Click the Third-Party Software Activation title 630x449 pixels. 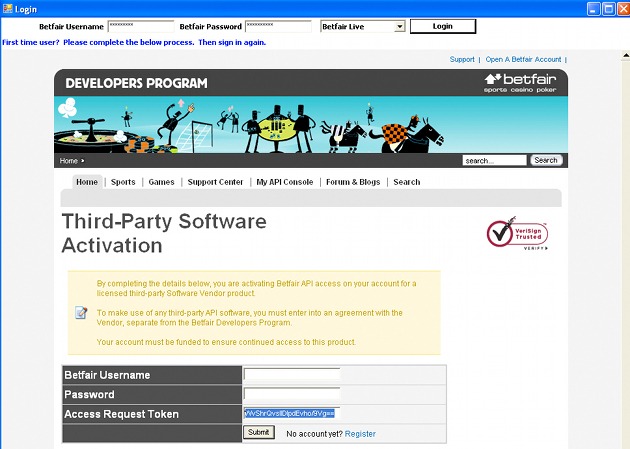164,233
